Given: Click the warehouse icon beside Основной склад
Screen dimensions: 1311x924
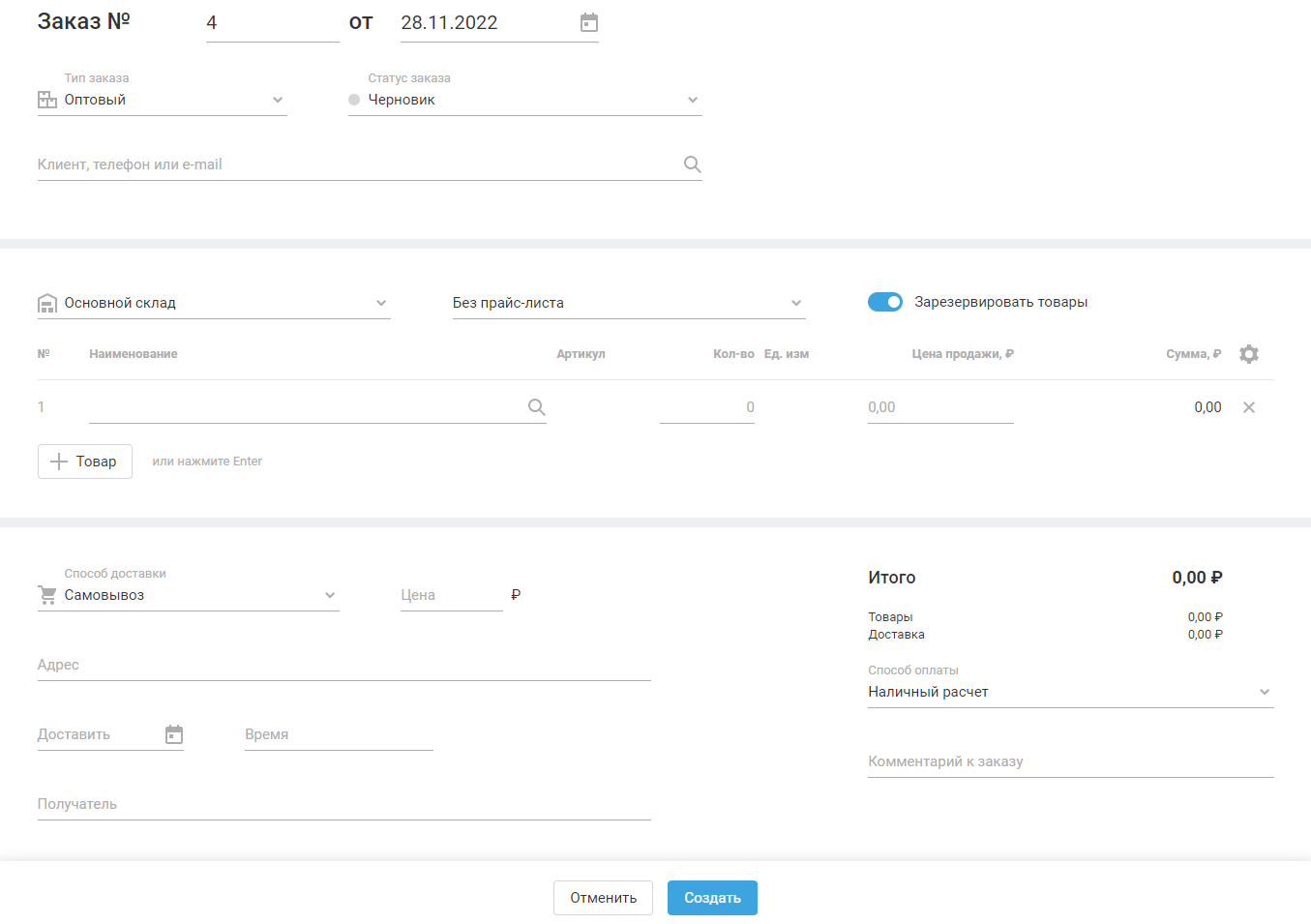Looking at the screenshot, I should tap(47, 304).
